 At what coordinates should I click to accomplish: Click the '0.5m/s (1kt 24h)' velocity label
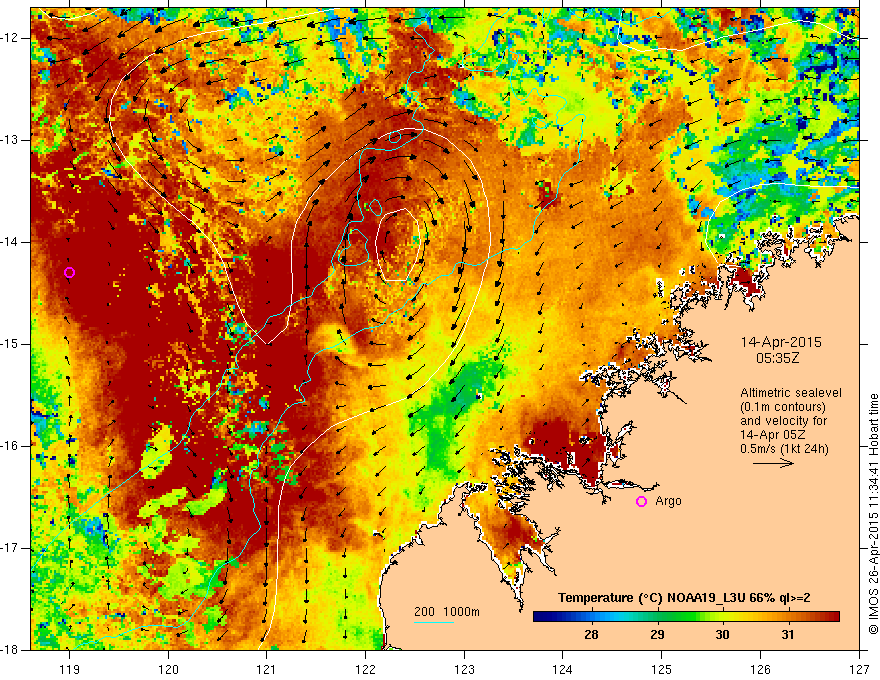pyautogui.click(x=784, y=449)
